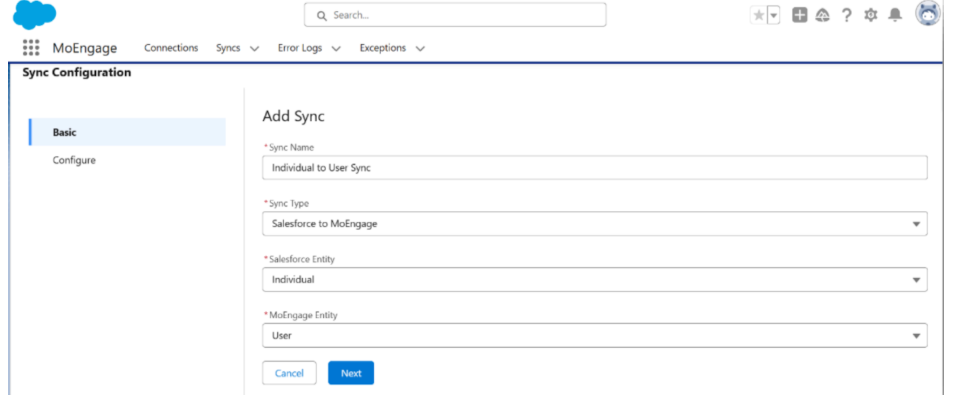Open the Syncs tab
The image size is (958, 406).
click(228, 48)
